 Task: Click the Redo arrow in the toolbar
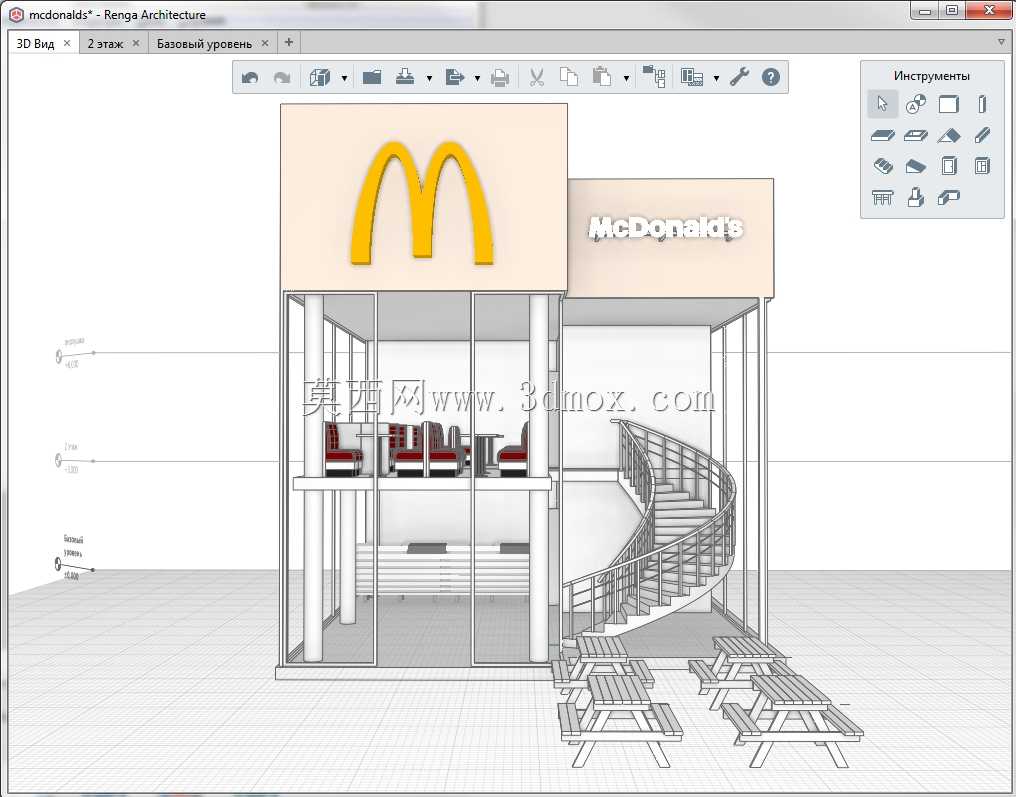click(x=281, y=78)
